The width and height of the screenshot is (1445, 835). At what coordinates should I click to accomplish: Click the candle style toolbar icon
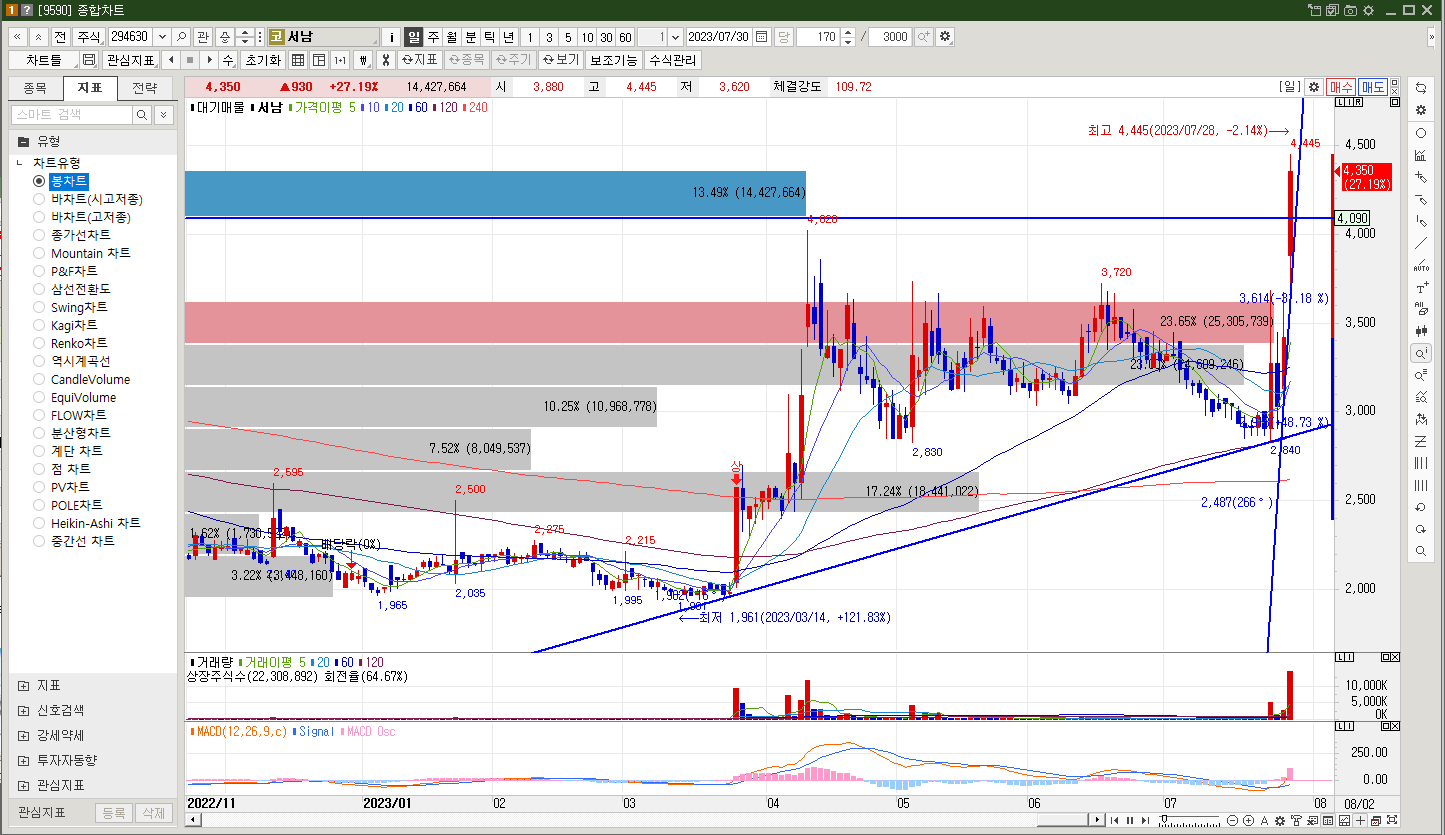click(362, 60)
